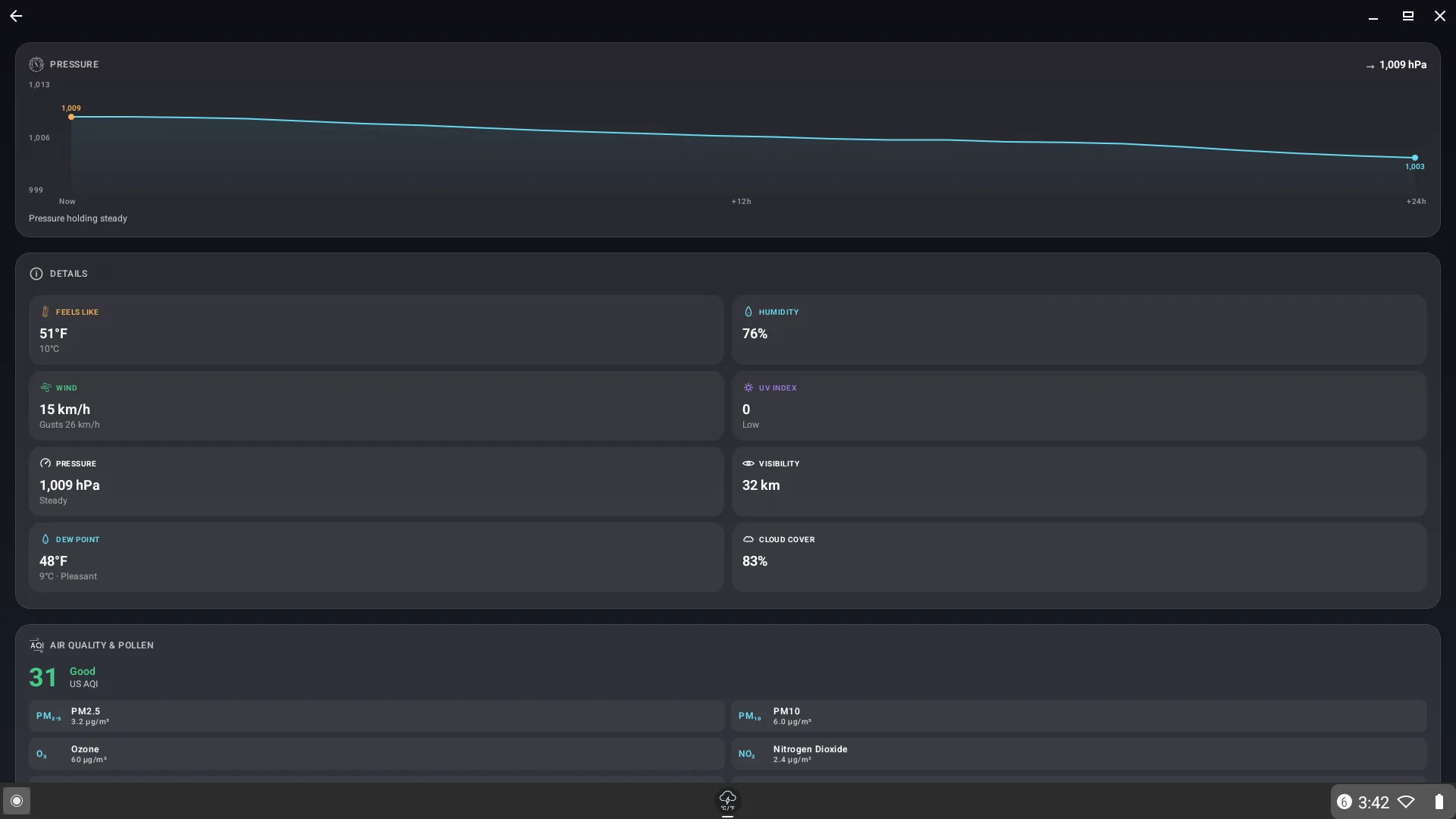Click the battery status icon
1456x819 pixels.
tap(1439, 802)
